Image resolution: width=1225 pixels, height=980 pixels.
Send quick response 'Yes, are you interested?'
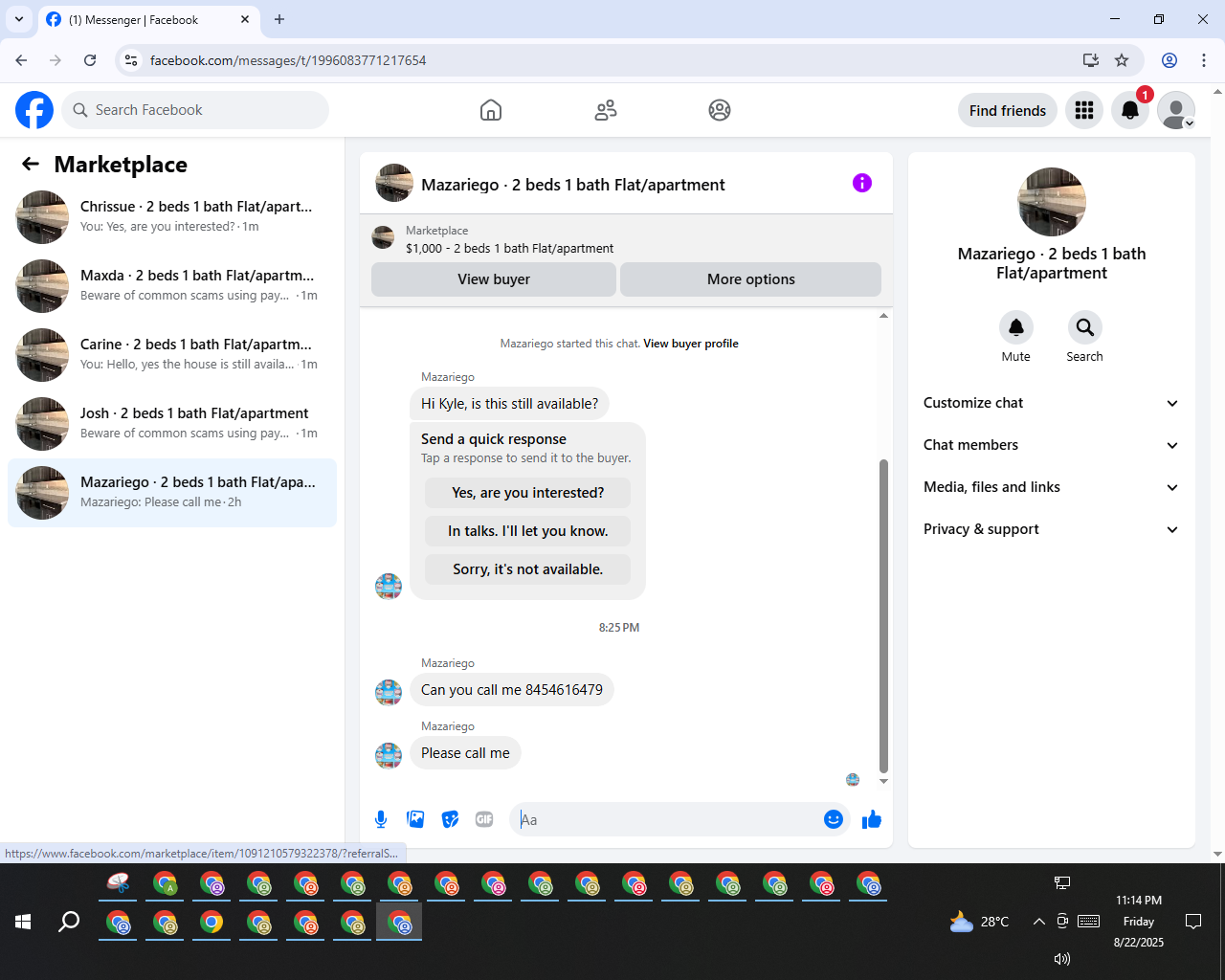pyautogui.click(x=528, y=493)
